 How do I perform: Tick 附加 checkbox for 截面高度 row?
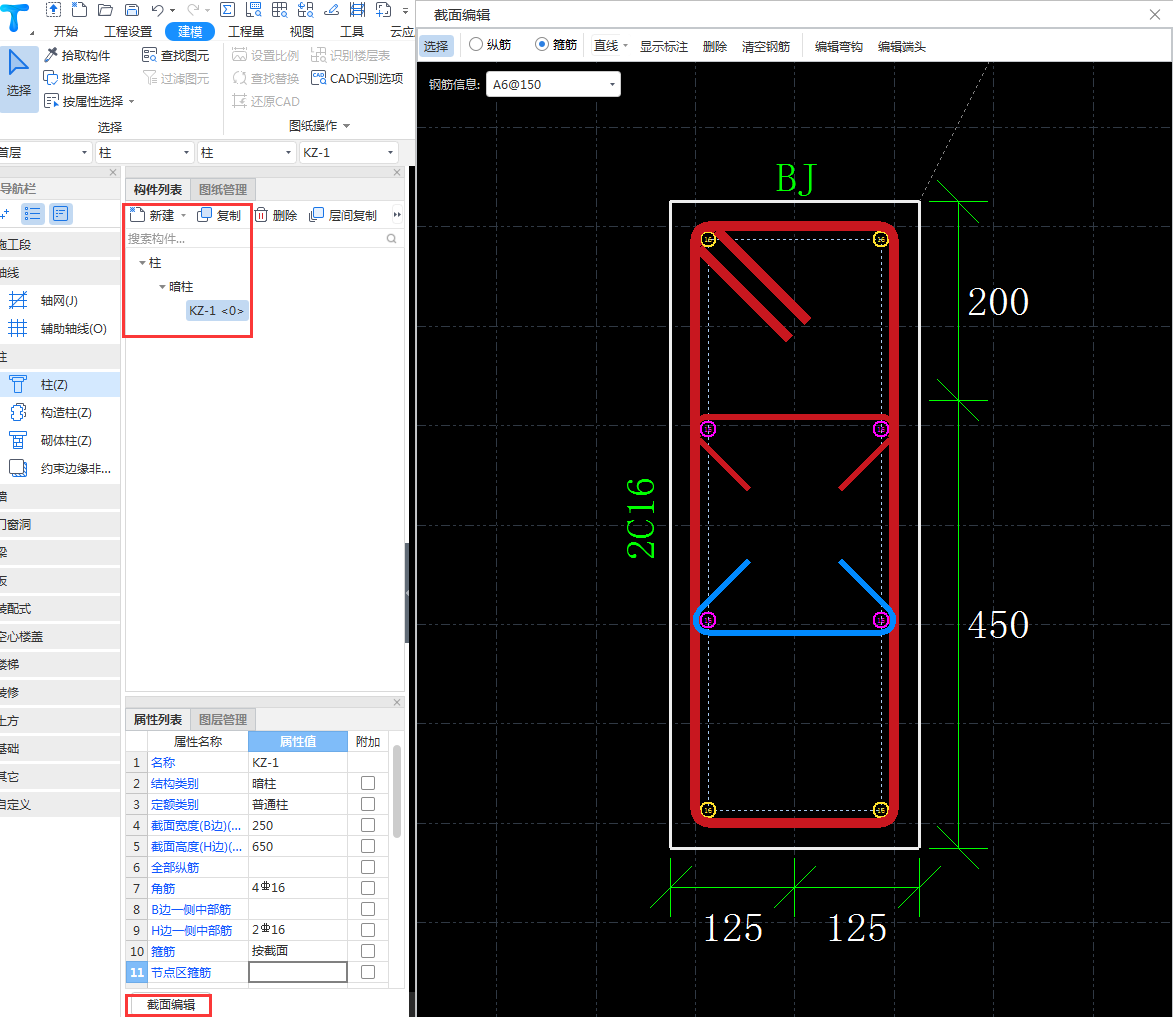coord(368,846)
